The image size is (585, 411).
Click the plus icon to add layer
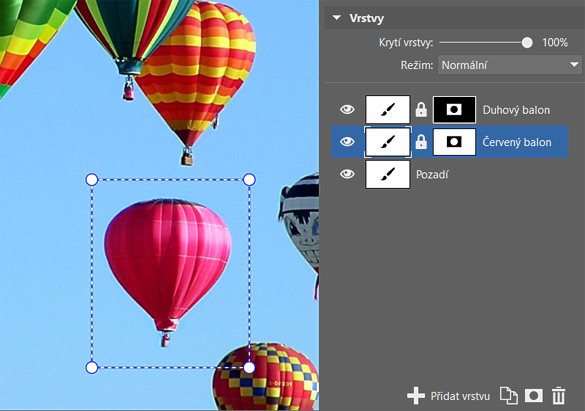(416, 396)
